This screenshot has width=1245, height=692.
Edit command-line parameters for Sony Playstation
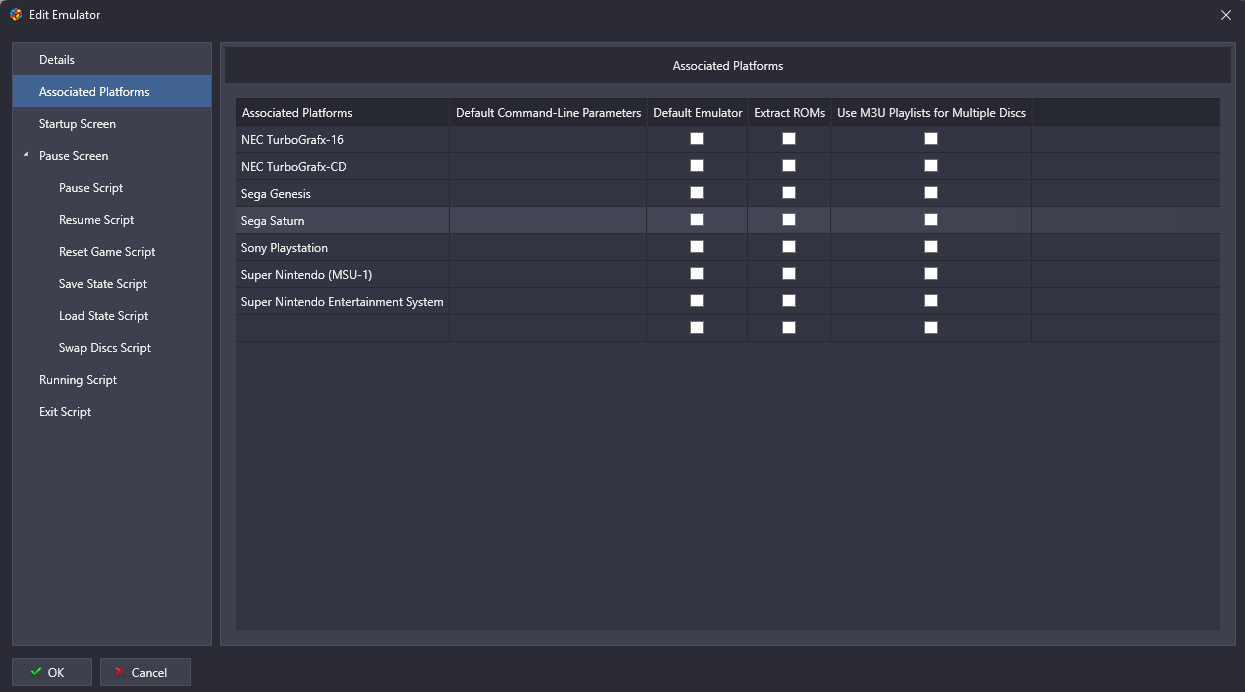[x=548, y=247]
